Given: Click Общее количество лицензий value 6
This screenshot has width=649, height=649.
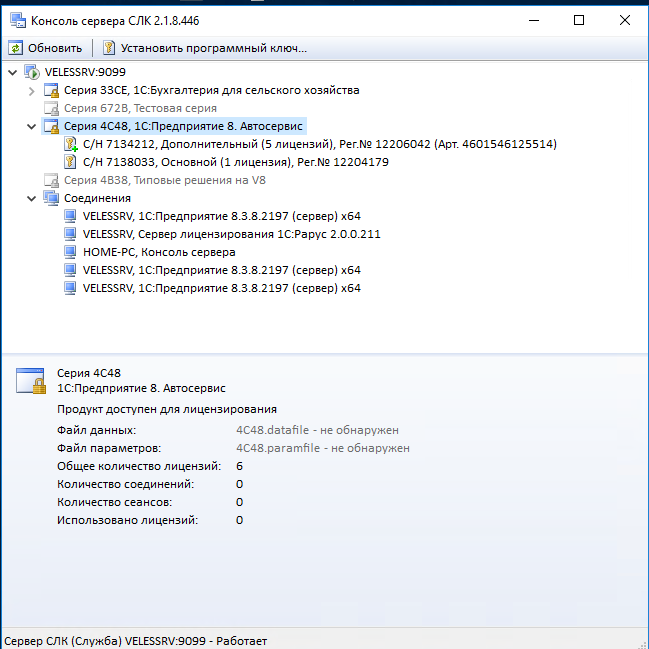Looking at the screenshot, I should click(239, 466).
